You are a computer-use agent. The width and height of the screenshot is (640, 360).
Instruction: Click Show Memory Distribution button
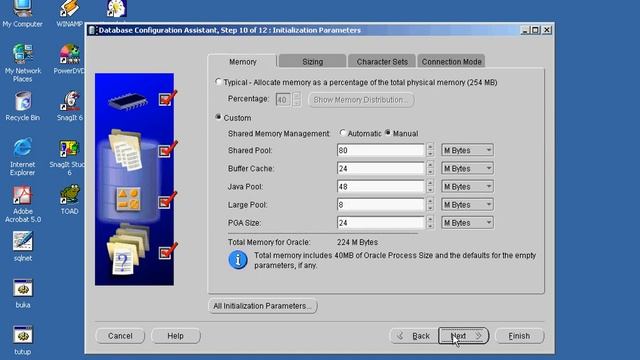point(361,100)
